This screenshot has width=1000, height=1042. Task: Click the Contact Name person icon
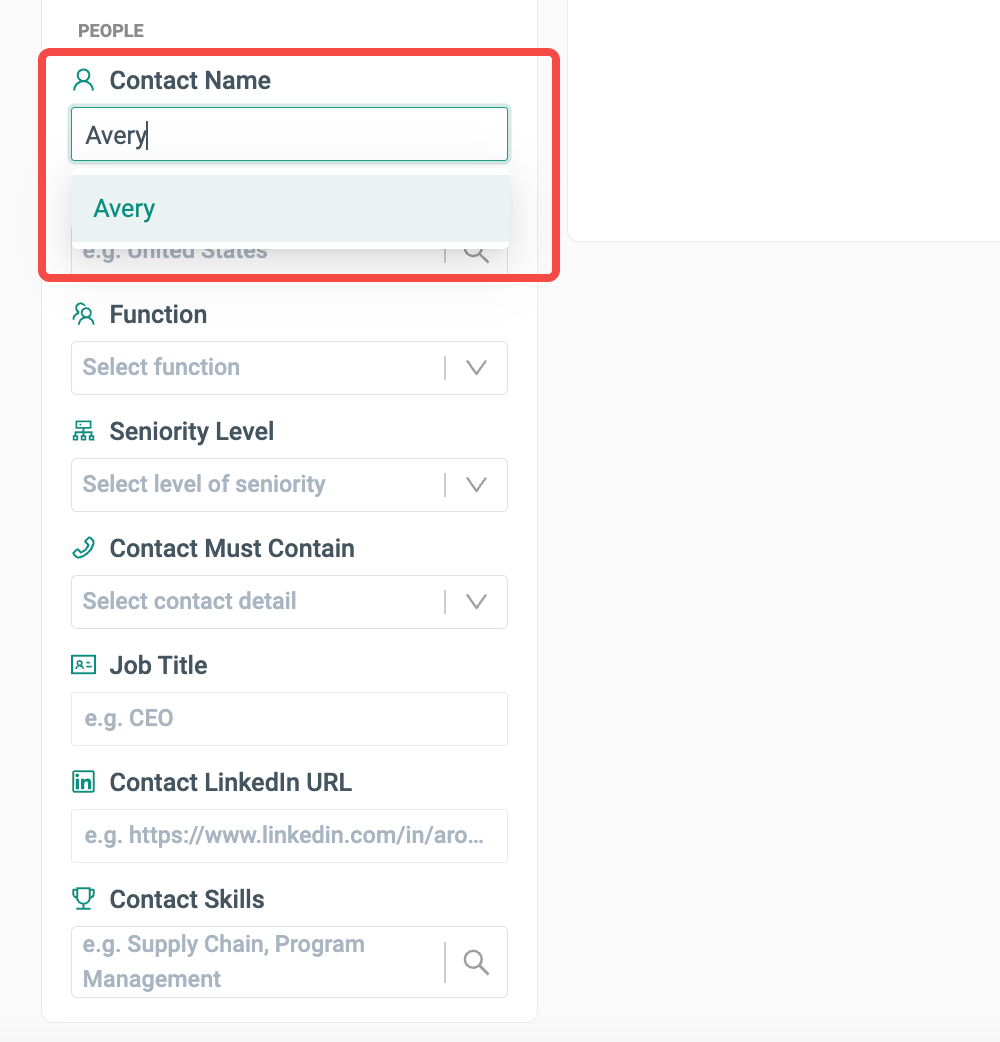point(84,80)
